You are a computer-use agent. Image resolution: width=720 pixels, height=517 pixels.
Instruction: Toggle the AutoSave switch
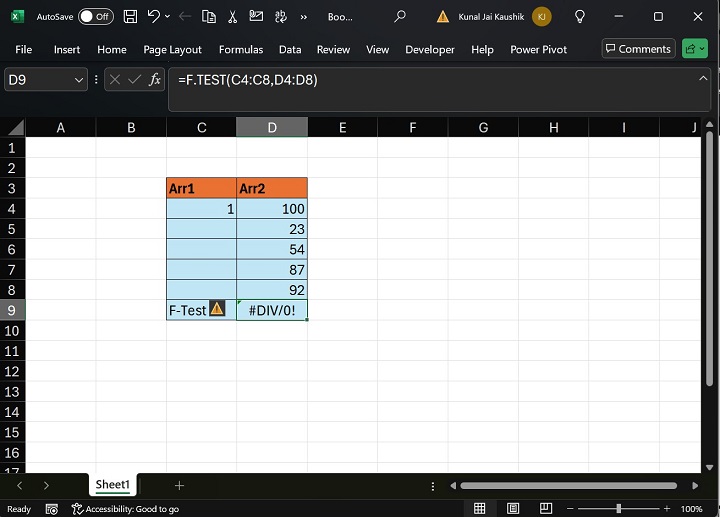coord(96,17)
